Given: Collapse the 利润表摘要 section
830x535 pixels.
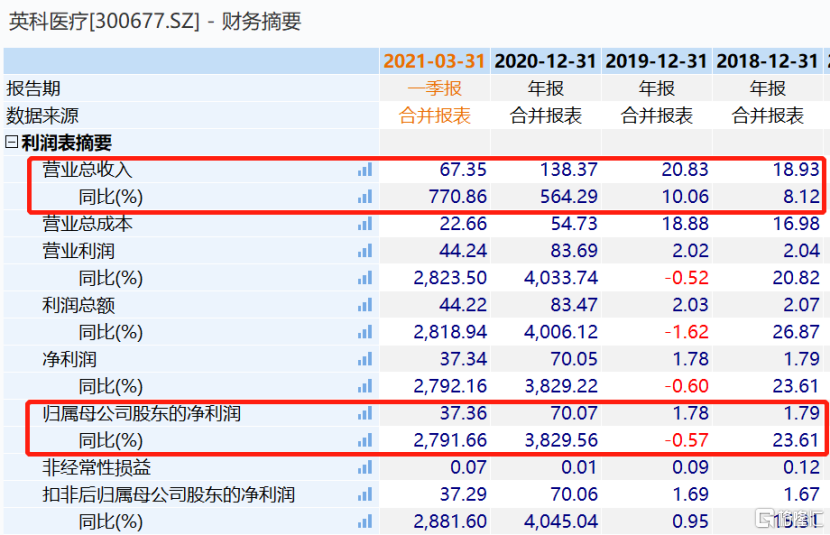Looking at the screenshot, I should tap(11, 142).
